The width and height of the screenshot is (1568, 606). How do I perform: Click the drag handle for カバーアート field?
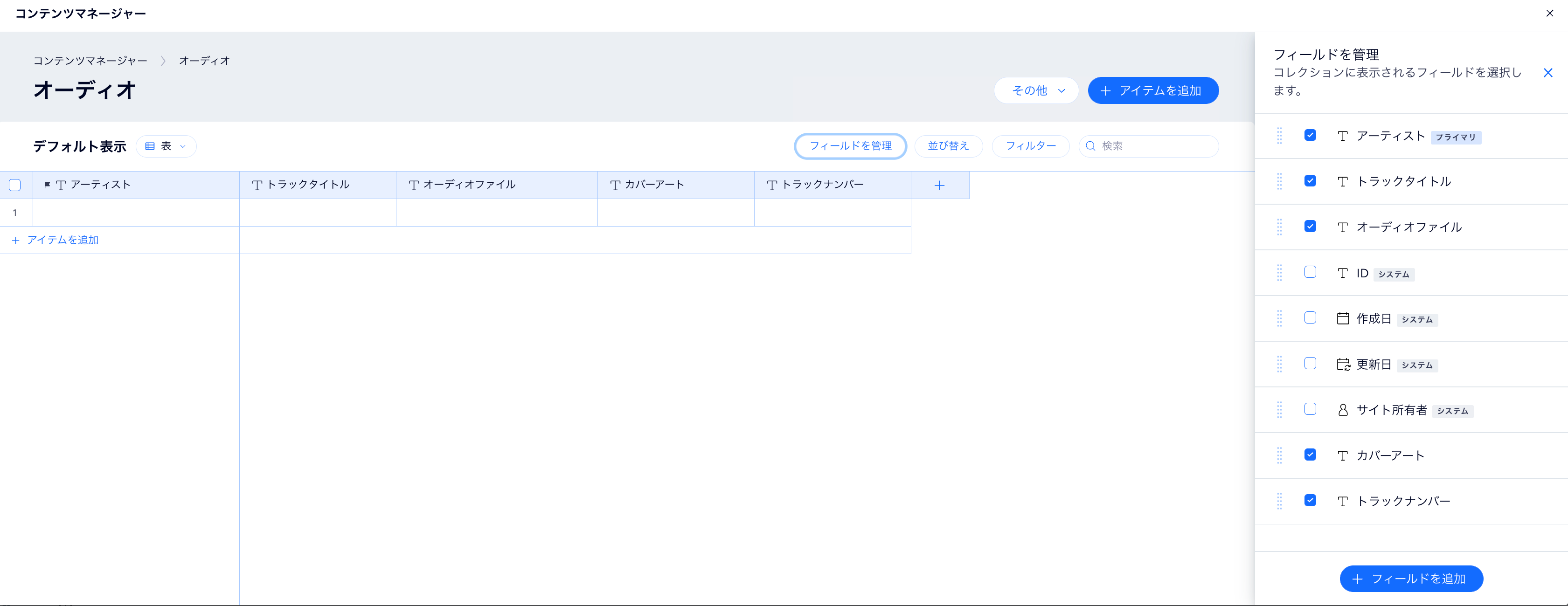pos(1279,455)
